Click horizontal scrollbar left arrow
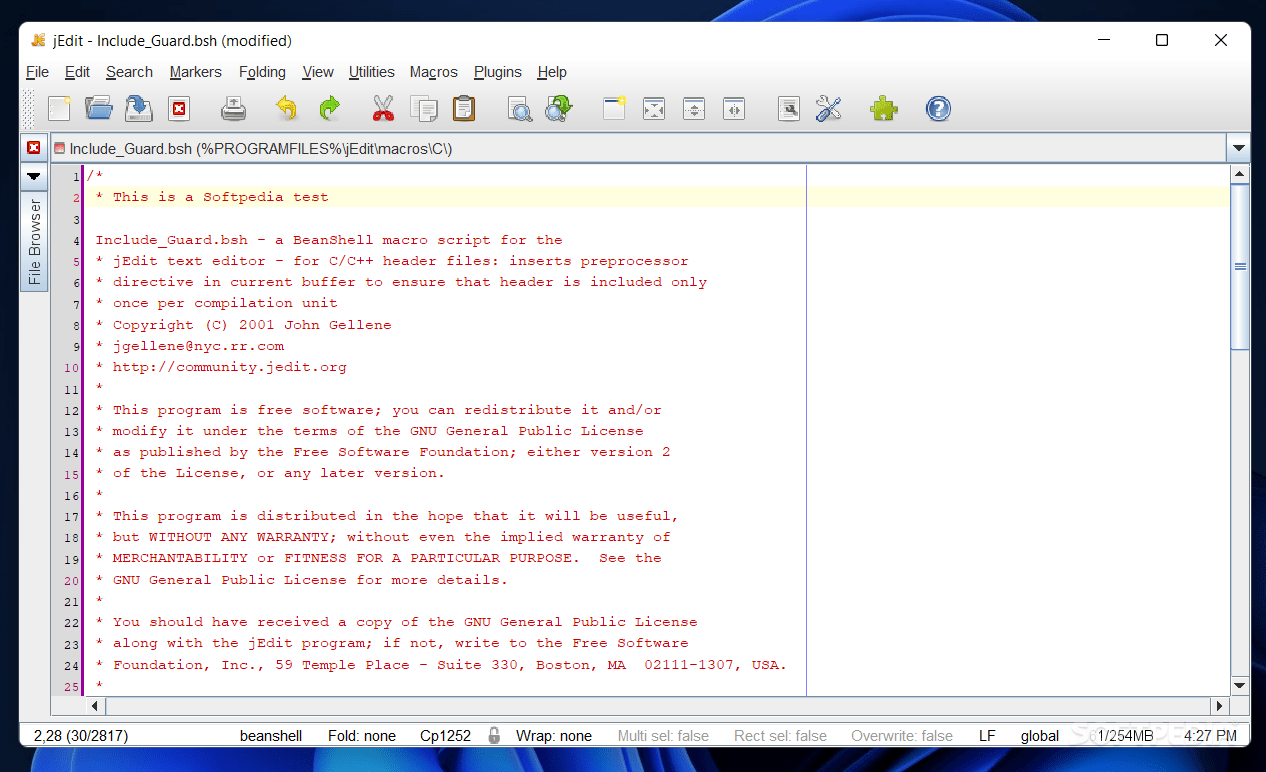Image resolution: width=1266 pixels, height=772 pixels. point(96,706)
